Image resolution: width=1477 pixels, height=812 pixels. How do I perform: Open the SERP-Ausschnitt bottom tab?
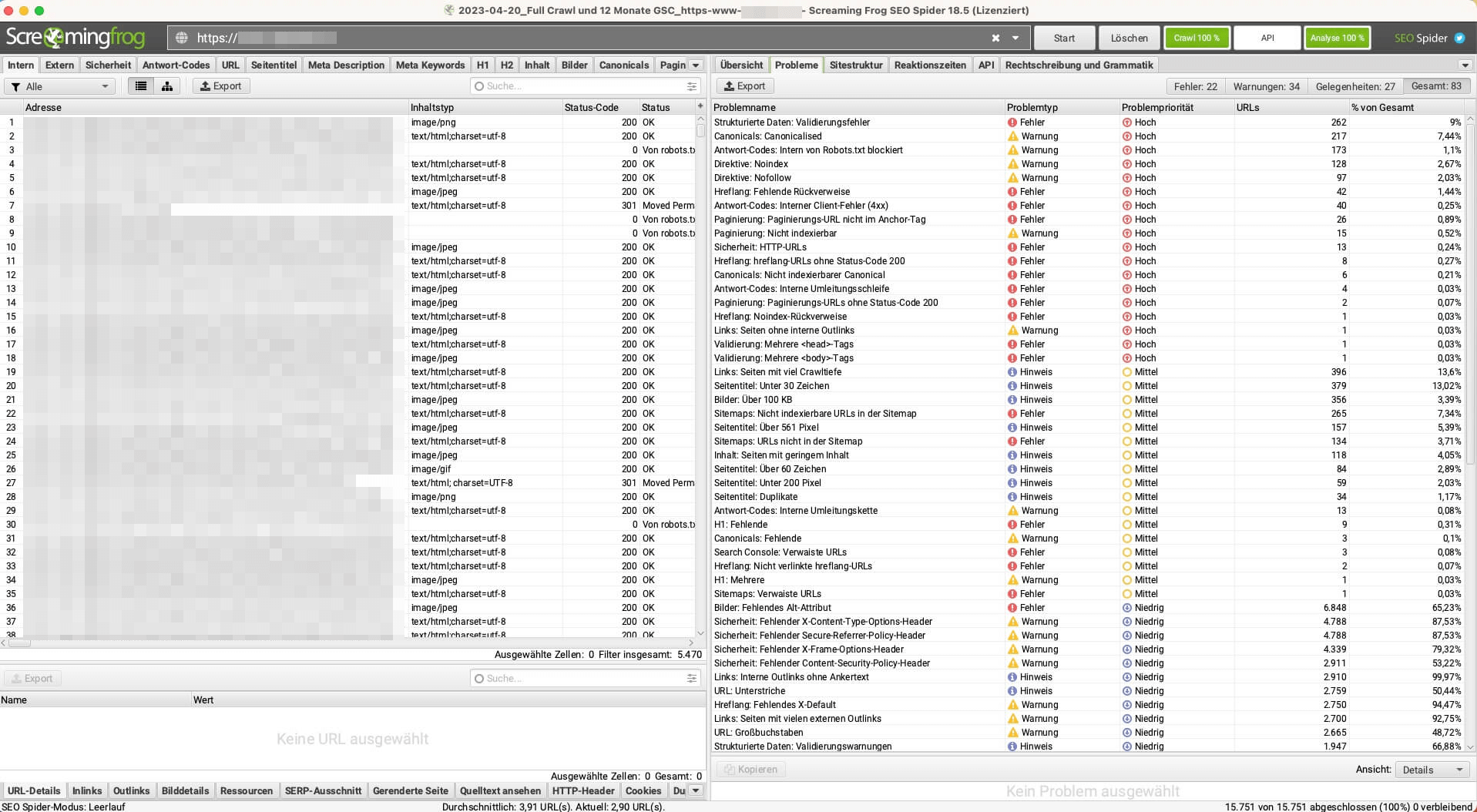(323, 790)
